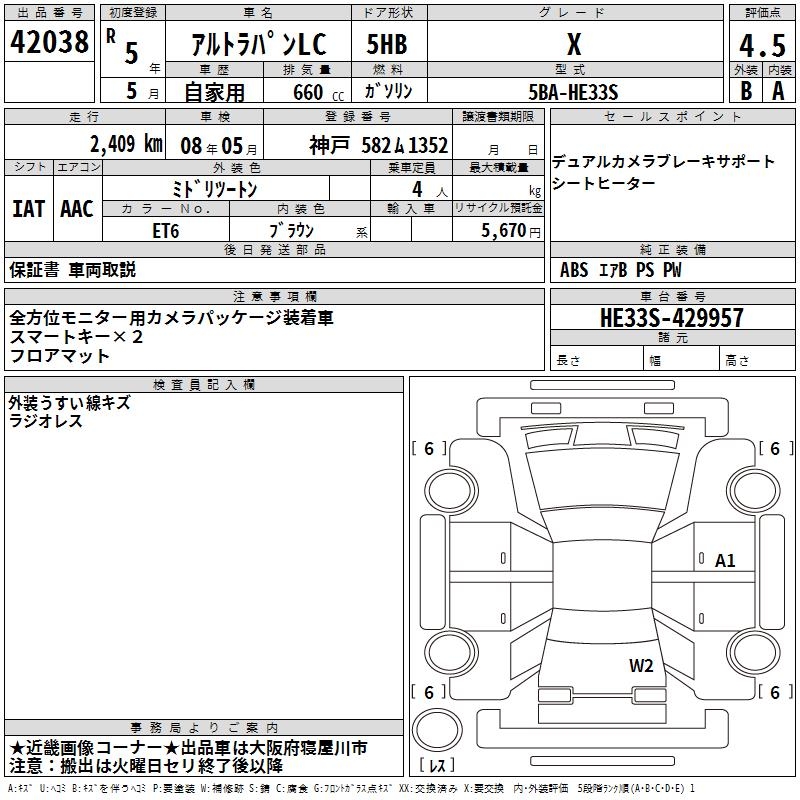This screenshot has width=800, height=800.
Task: Click the 高さ dimension field
Action: [x=758, y=360]
